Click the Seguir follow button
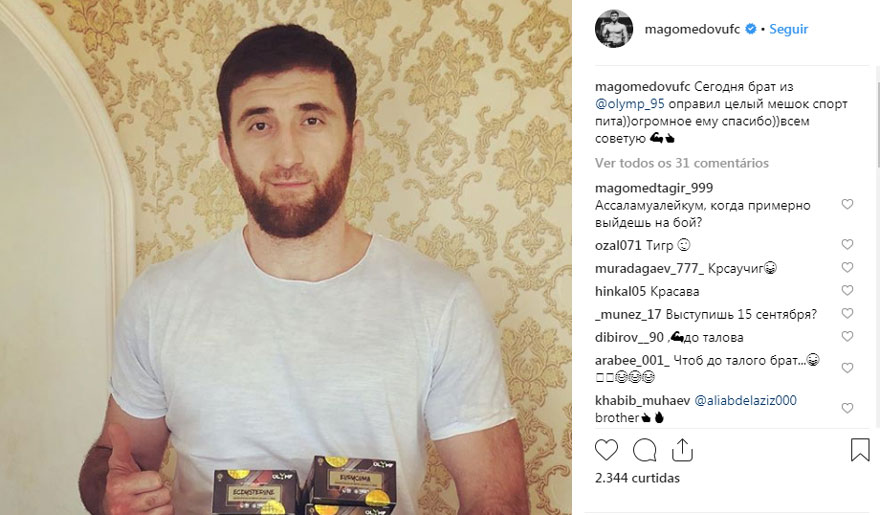The width and height of the screenshot is (880, 515). [788, 29]
